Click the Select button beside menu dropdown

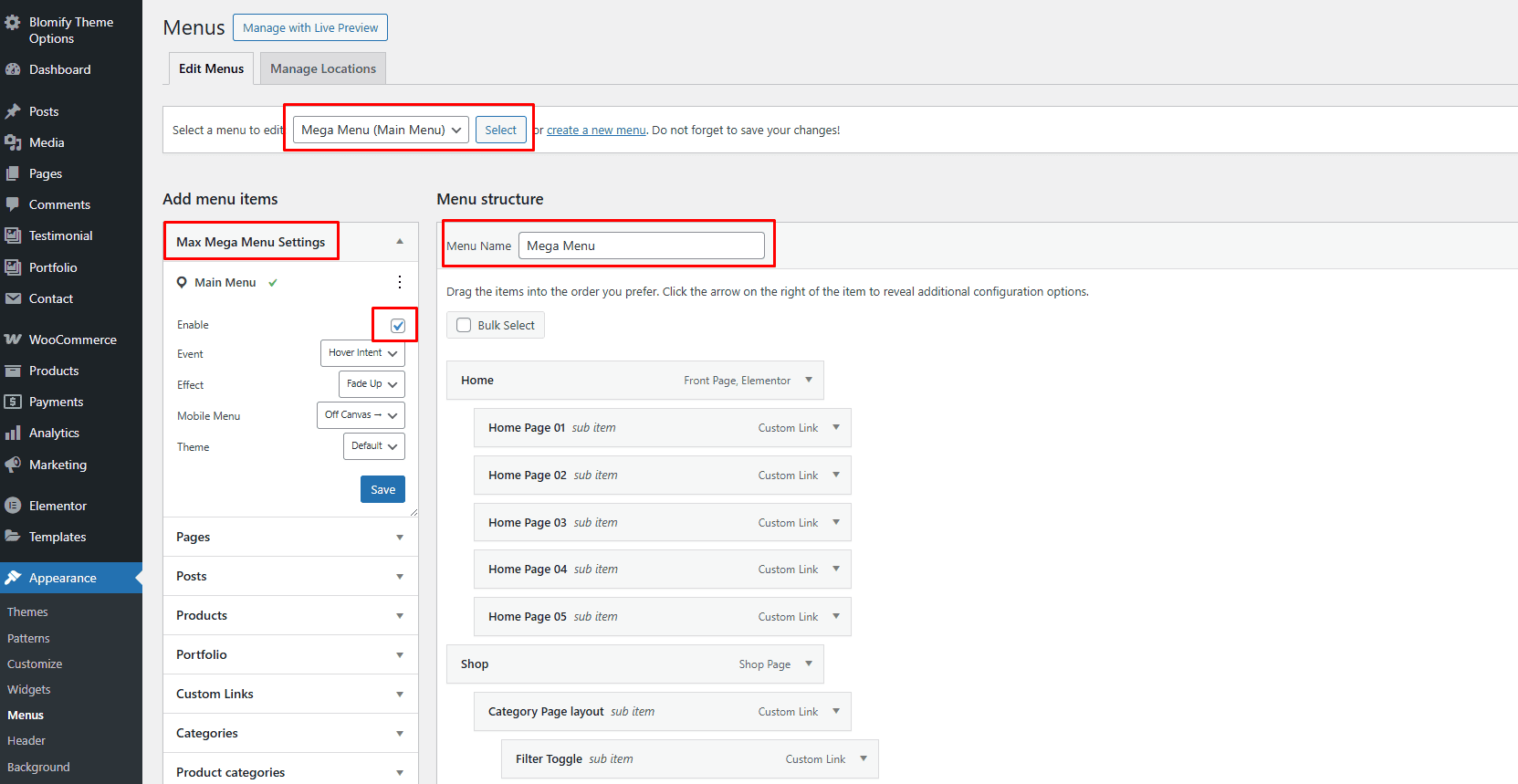pyautogui.click(x=500, y=130)
